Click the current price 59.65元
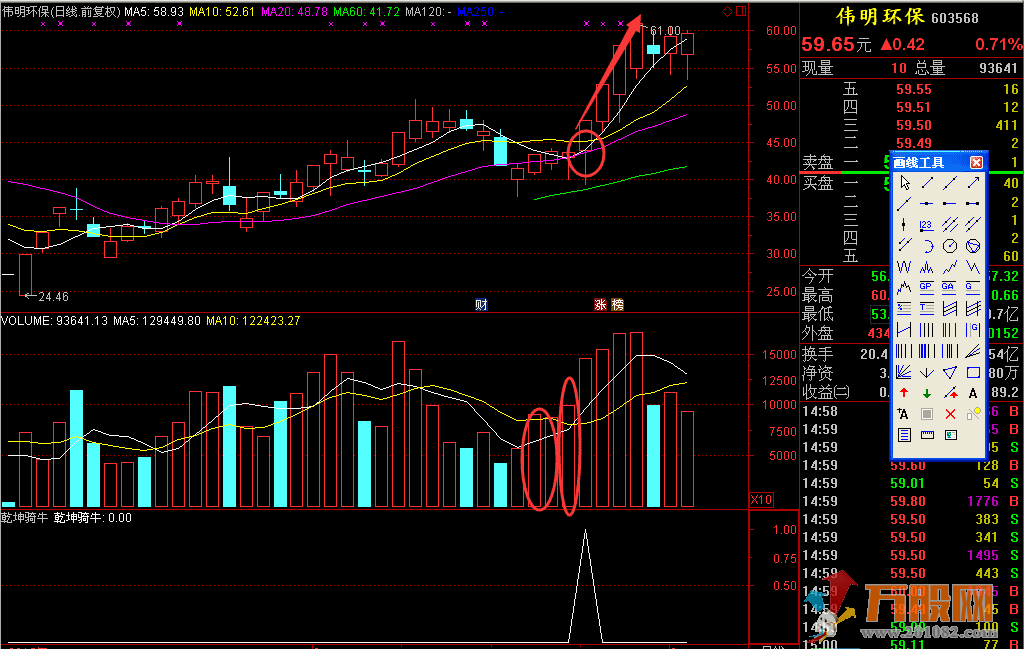Screen dimensions: 1024x649 coord(836,44)
